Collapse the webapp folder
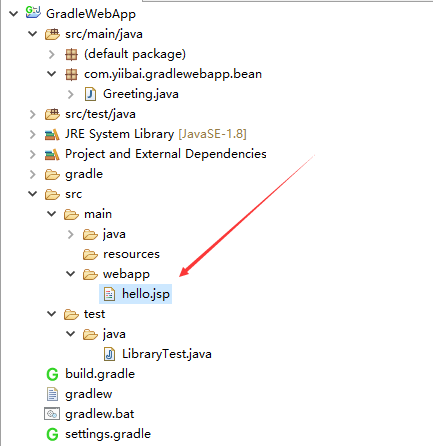This screenshot has height=446, width=433. coord(71,274)
